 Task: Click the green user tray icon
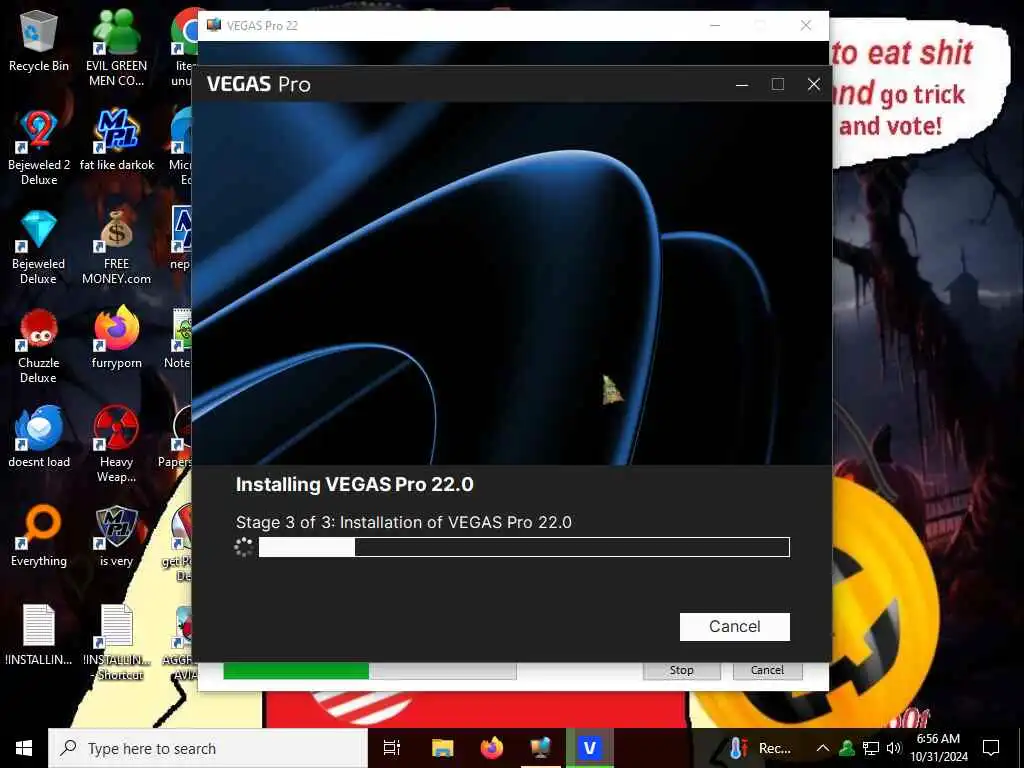point(847,748)
